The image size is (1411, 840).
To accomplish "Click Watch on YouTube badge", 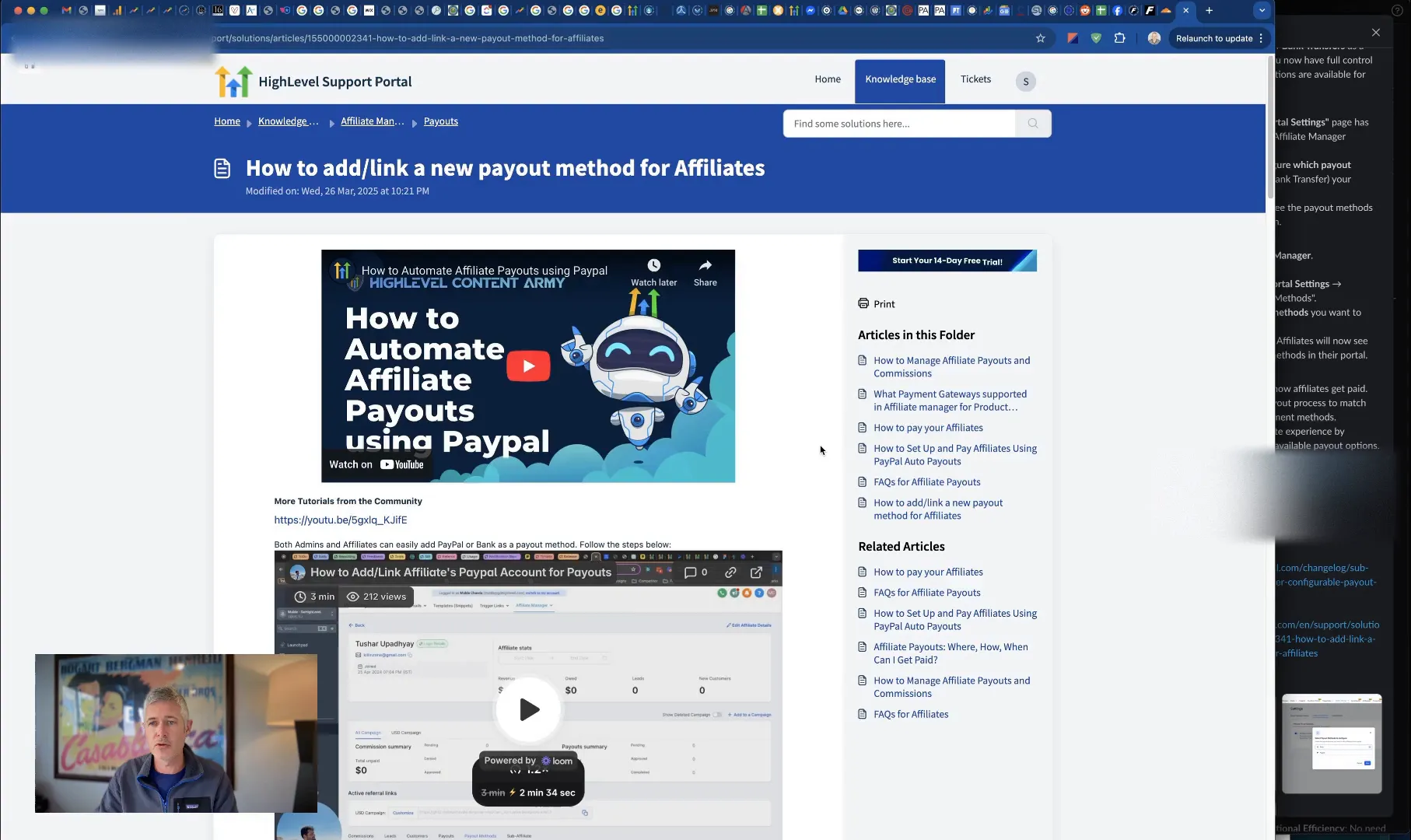I will [376, 464].
